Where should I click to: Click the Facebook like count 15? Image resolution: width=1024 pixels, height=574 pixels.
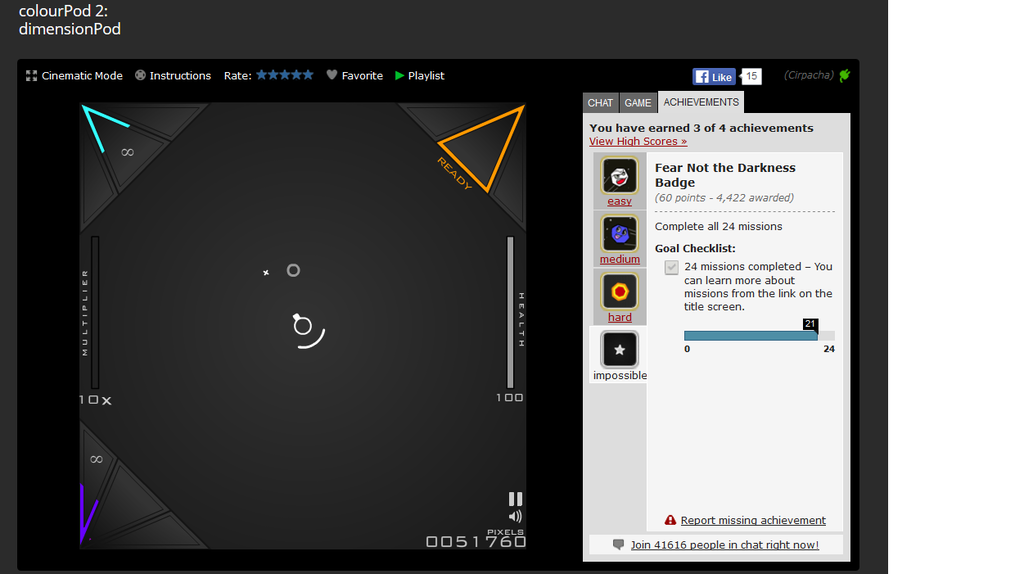pyautogui.click(x=751, y=76)
